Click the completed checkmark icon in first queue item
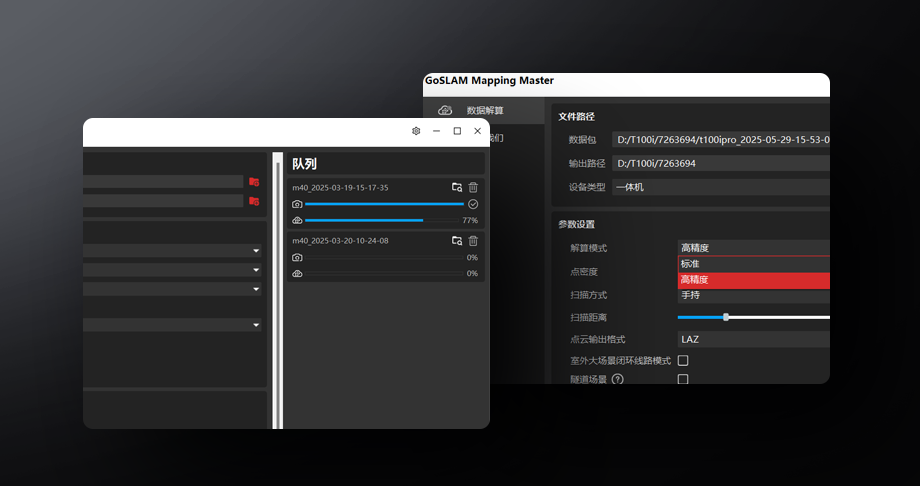Viewport: 920px width, 486px height. tap(473, 204)
